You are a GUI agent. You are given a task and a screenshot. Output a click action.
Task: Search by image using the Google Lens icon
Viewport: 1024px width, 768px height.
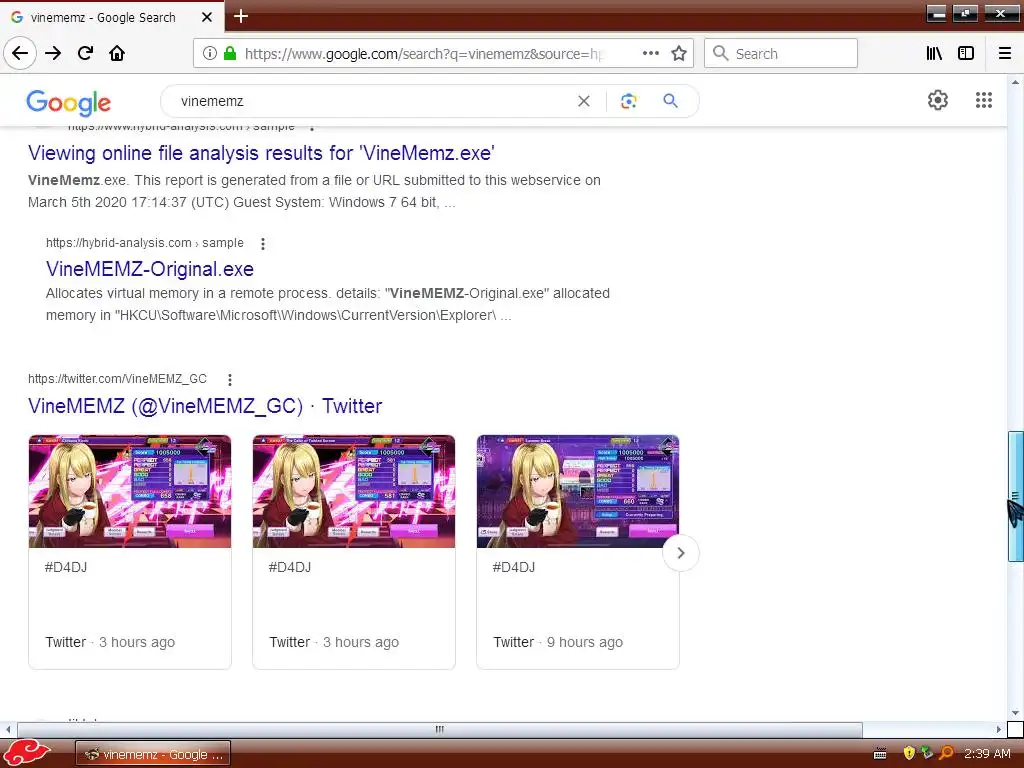[x=628, y=101]
